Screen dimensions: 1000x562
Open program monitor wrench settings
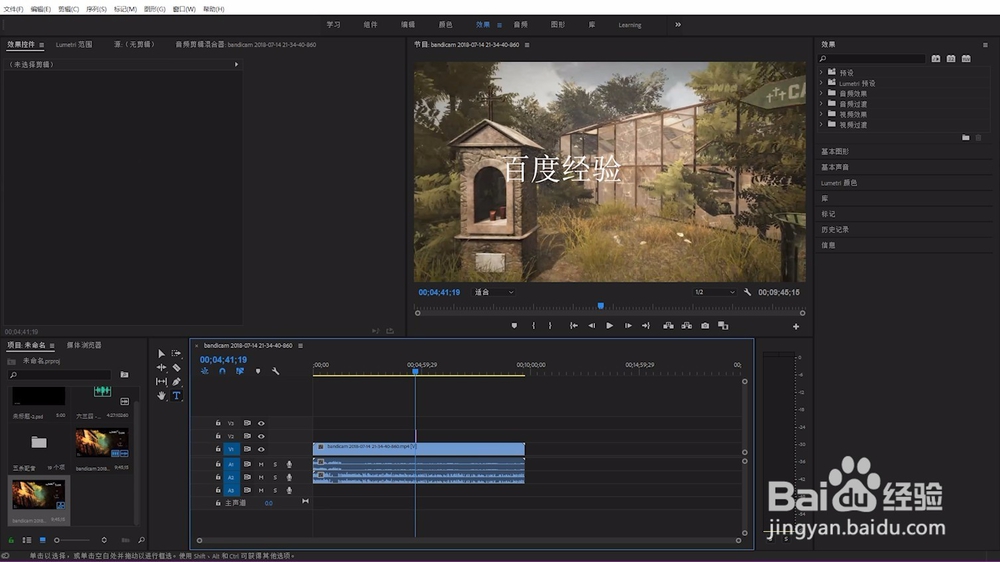747,292
